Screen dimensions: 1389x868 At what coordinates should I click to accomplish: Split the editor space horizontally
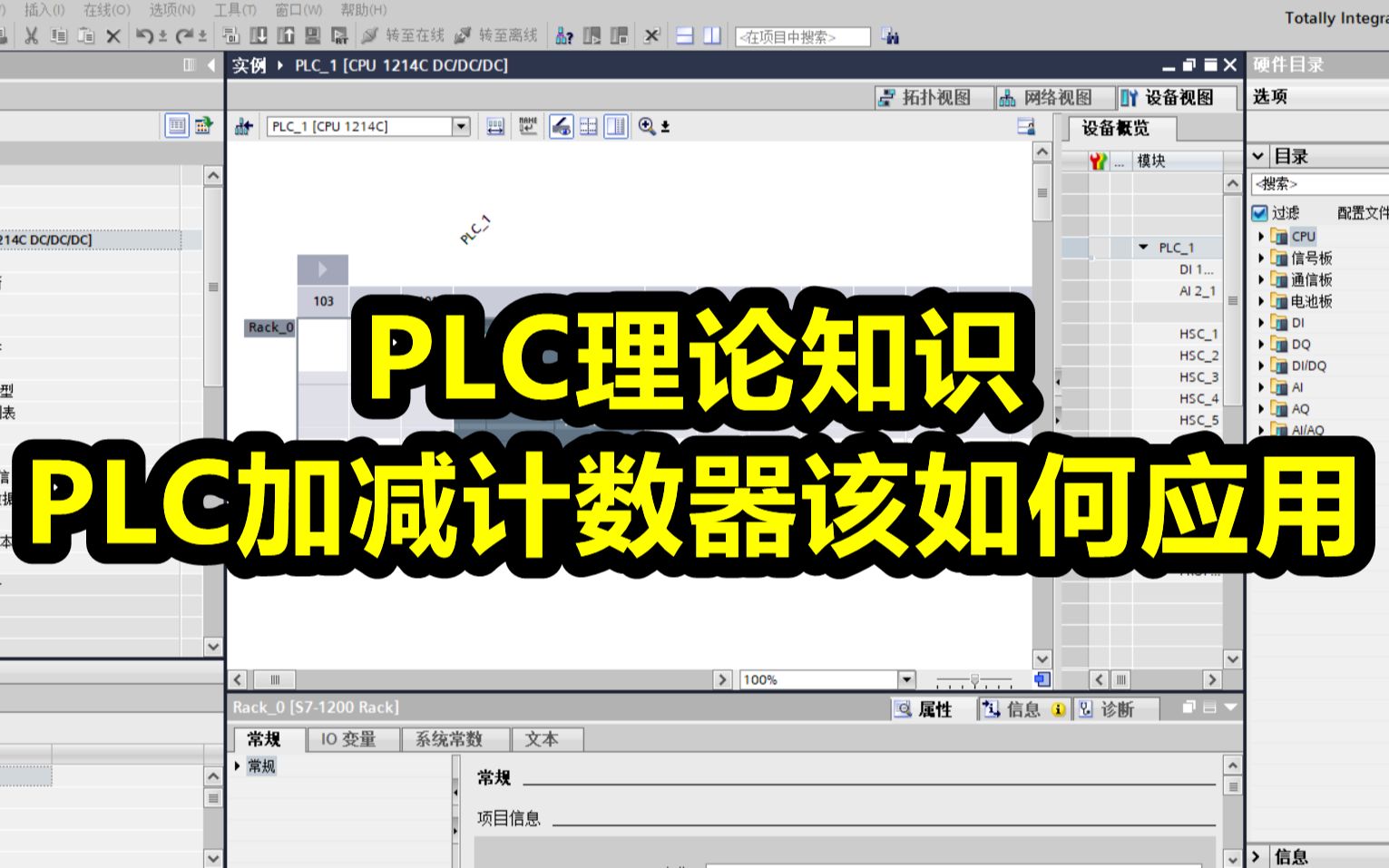coord(685,36)
